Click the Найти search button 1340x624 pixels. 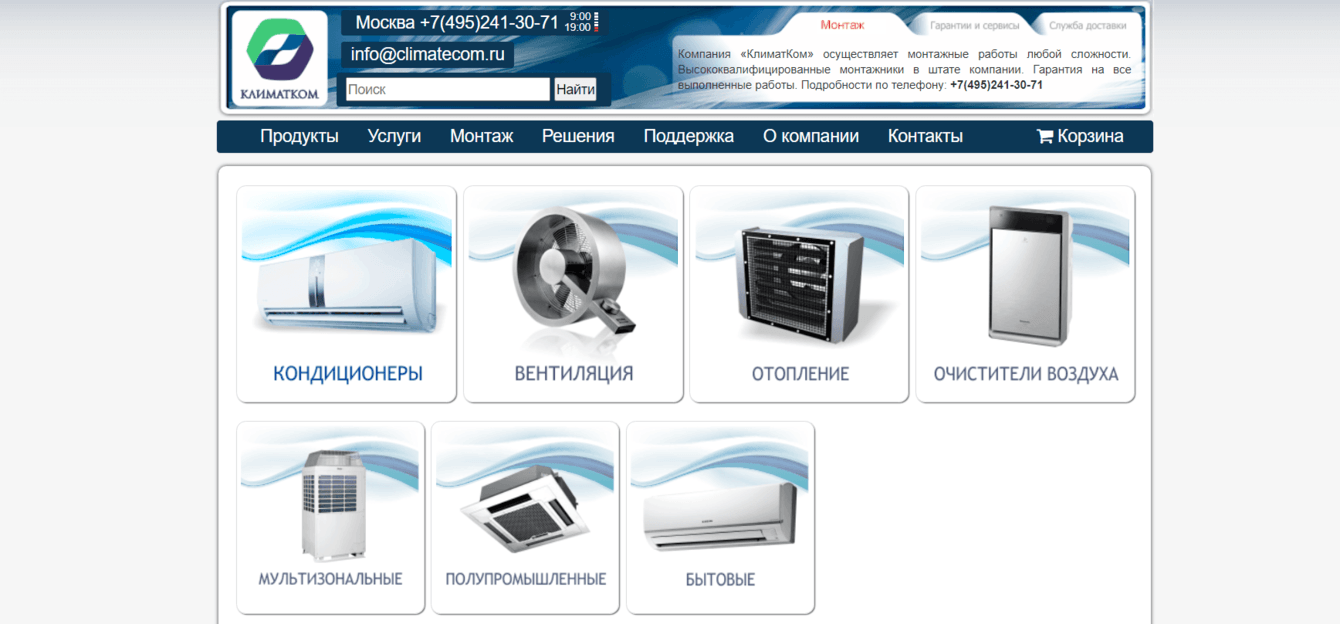[x=575, y=89]
